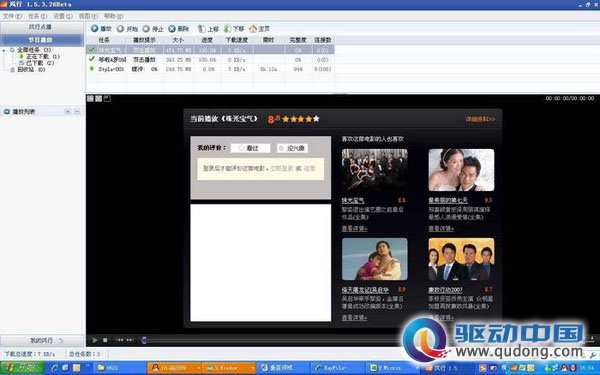Click the Windows Start button
The image size is (600, 375).
click(22, 368)
